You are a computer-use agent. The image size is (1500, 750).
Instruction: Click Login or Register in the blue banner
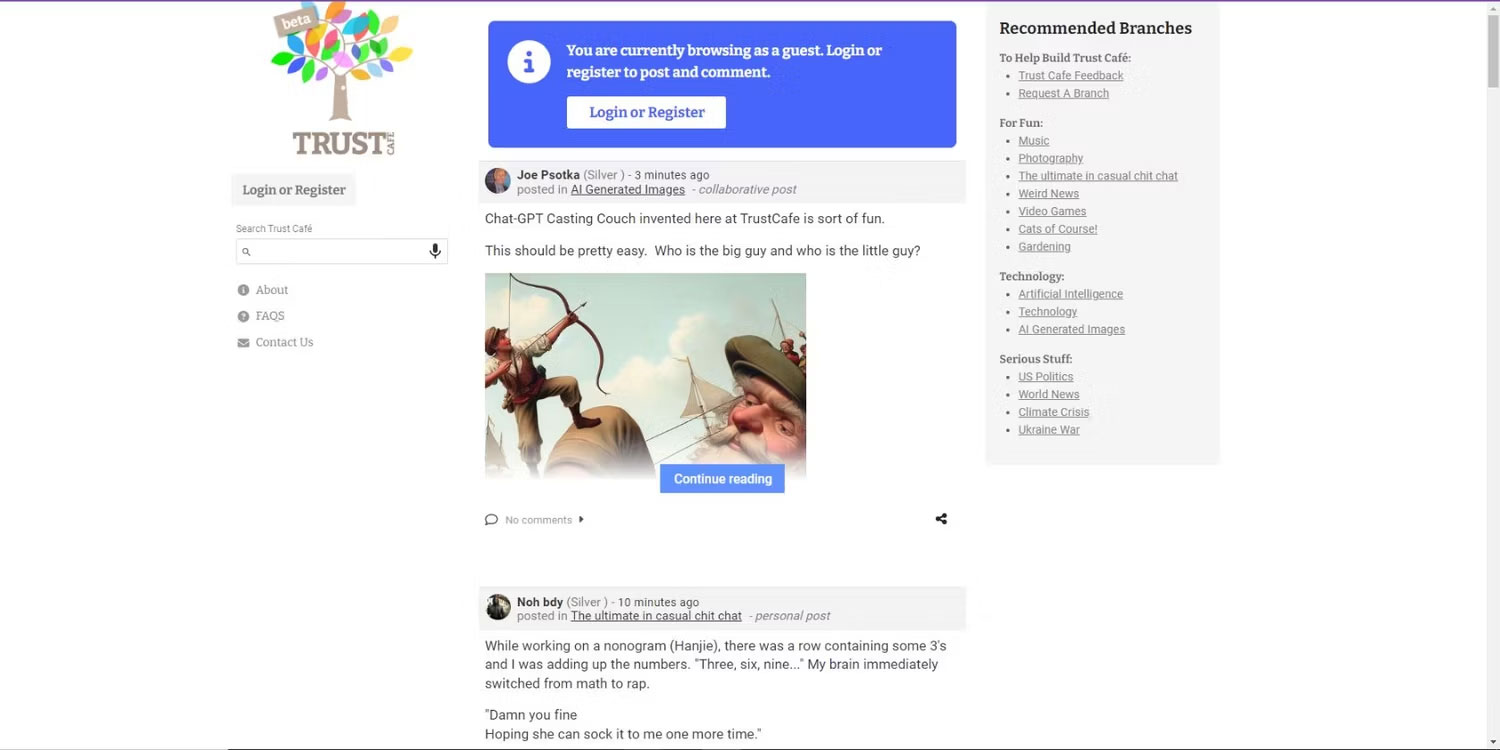coord(646,112)
